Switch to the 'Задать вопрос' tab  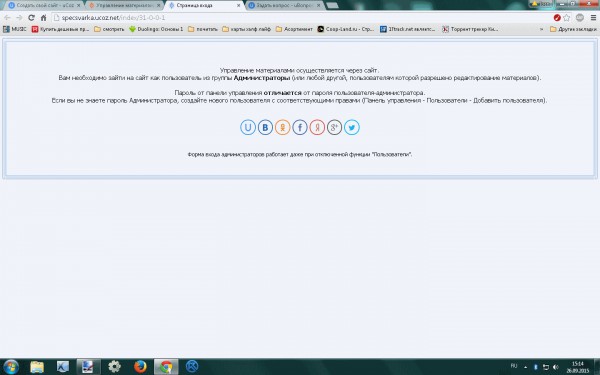point(284,5)
